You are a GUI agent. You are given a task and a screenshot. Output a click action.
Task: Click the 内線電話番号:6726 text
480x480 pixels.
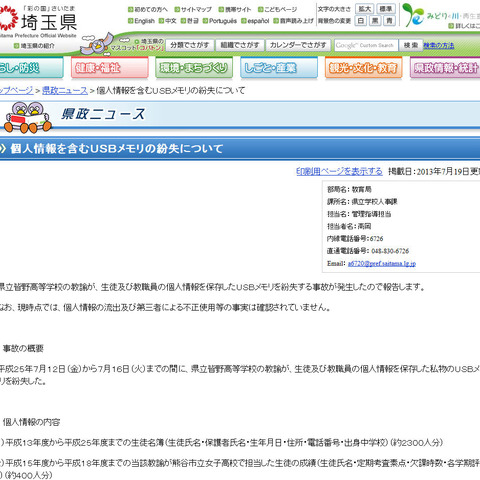[x=355, y=239]
